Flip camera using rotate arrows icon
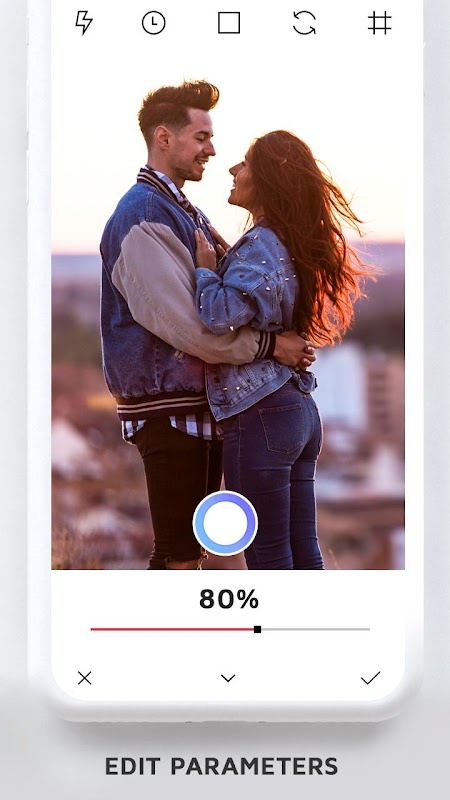The width and height of the screenshot is (450, 800). (304, 23)
